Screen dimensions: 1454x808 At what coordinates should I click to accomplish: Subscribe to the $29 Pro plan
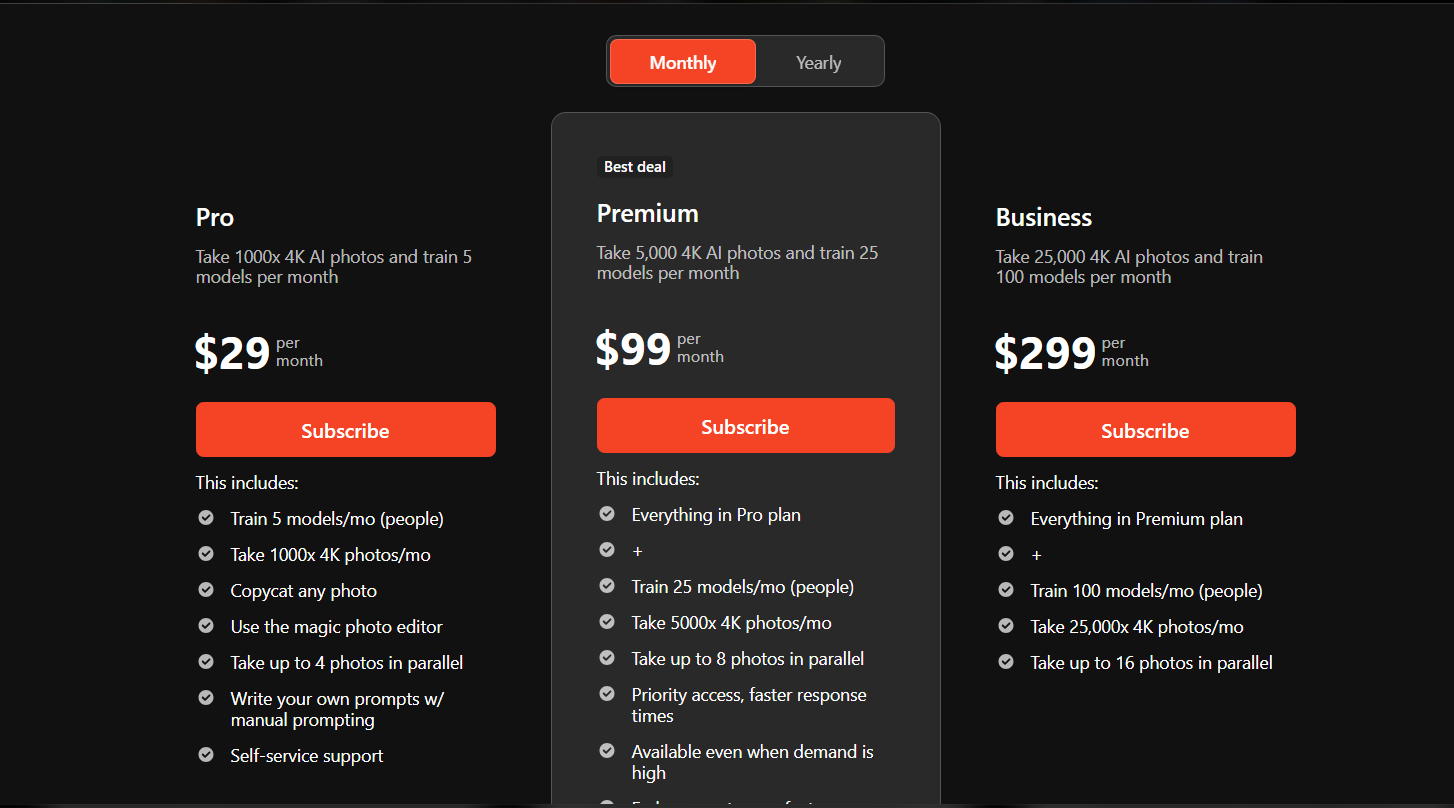[x=346, y=430]
